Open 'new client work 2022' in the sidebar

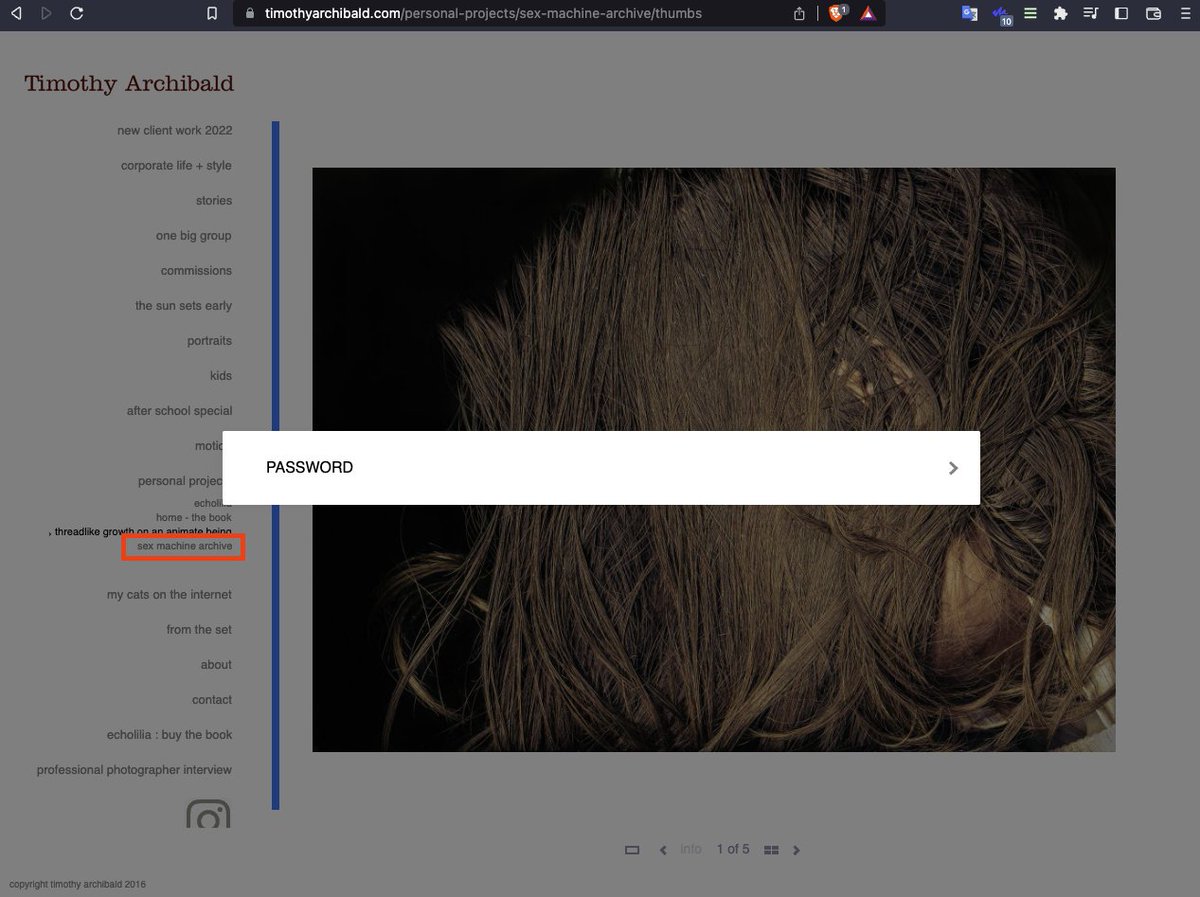tap(174, 131)
